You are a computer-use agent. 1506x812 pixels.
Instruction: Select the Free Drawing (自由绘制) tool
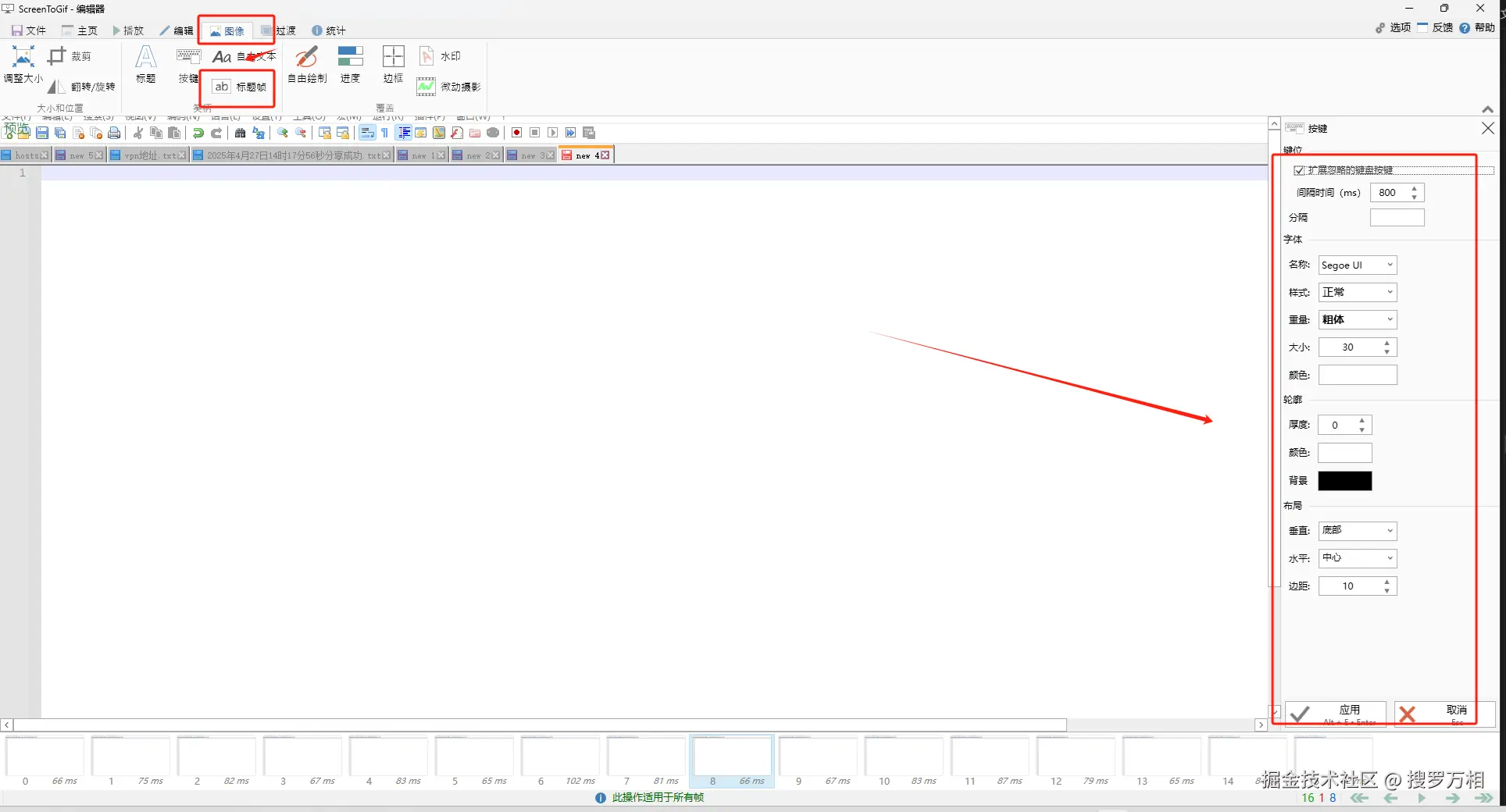[x=307, y=64]
